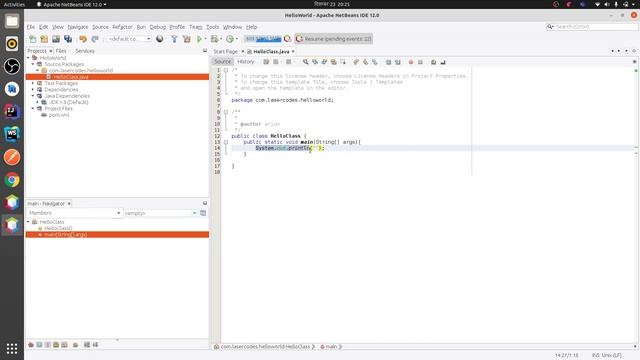Click the editor Comment icon

433,62
